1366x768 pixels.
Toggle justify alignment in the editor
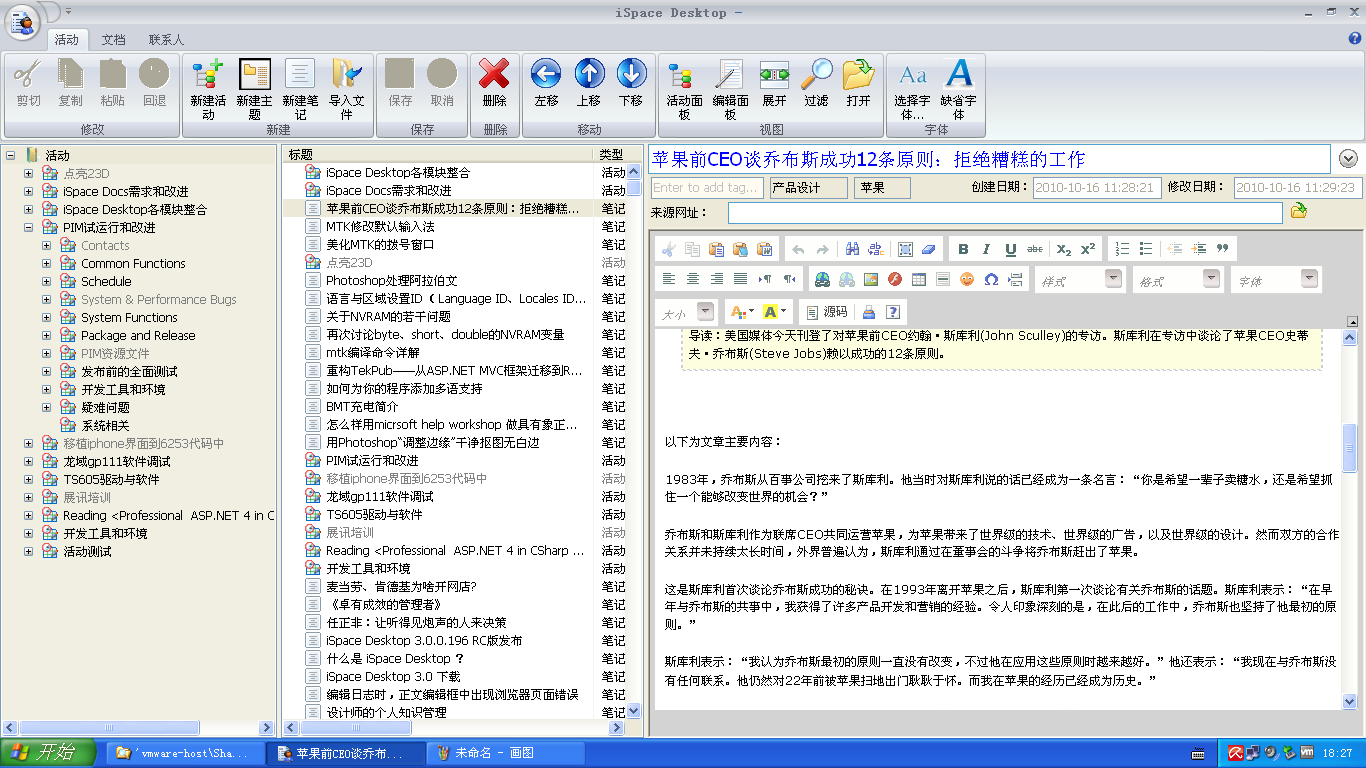(741, 279)
